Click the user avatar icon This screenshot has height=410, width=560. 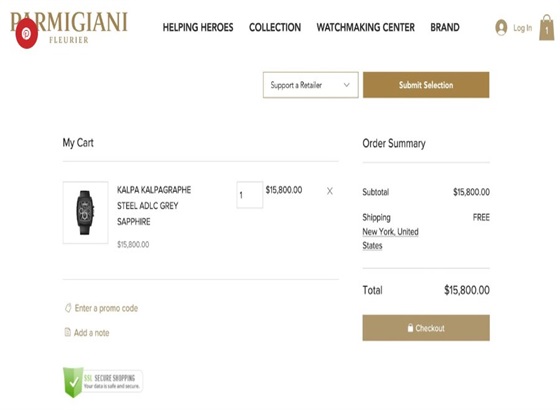pyautogui.click(x=501, y=28)
